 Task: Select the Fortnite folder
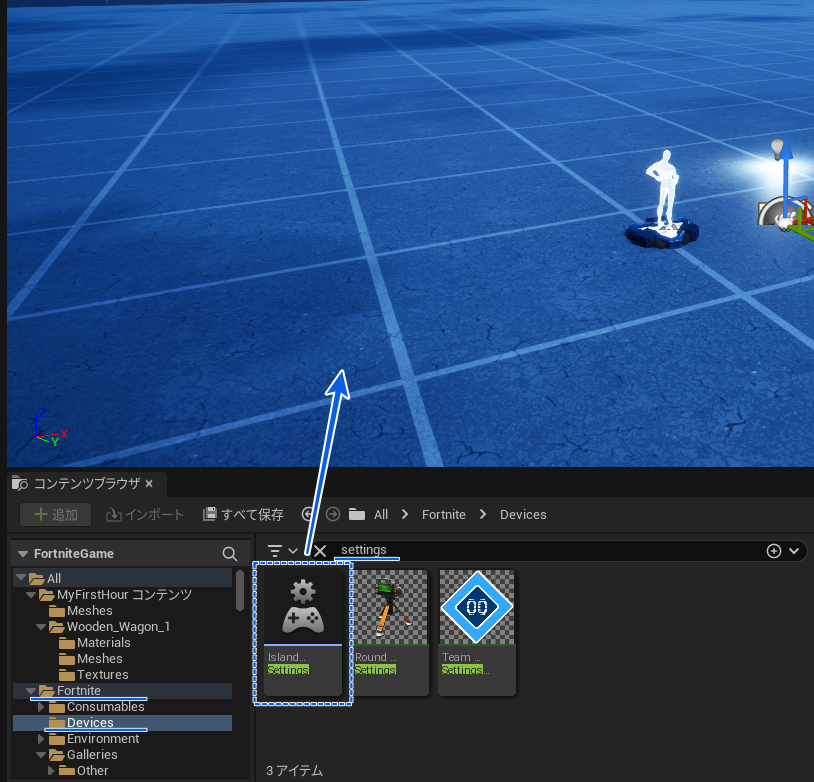(x=123, y=691)
